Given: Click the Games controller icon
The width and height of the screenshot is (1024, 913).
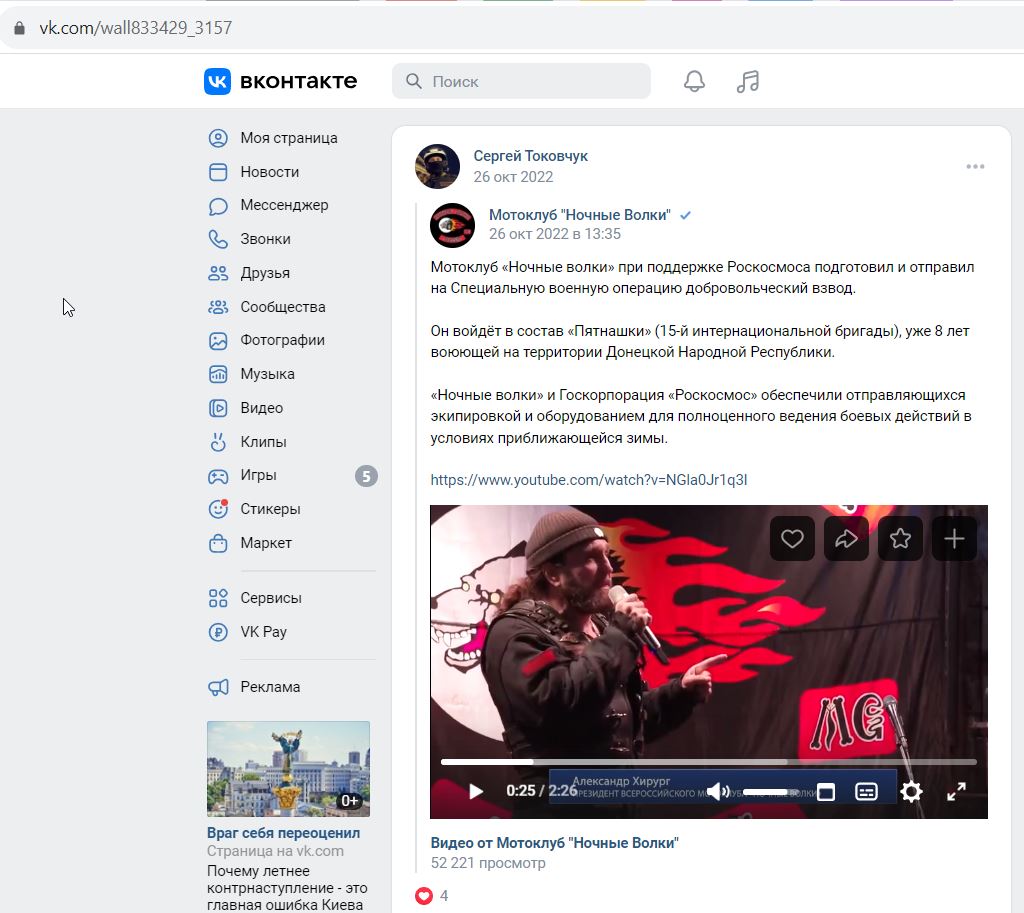Looking at the screenshot, I should [x=217, y=476].
